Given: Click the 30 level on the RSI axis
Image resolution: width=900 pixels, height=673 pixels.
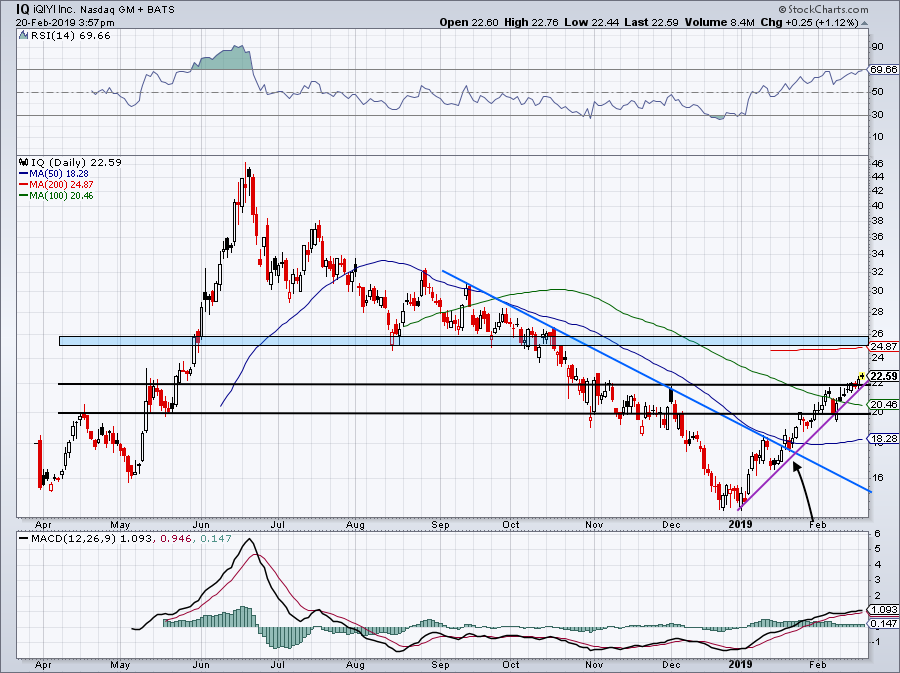Looking at the screenshot, I should click(x=878, y=115).
